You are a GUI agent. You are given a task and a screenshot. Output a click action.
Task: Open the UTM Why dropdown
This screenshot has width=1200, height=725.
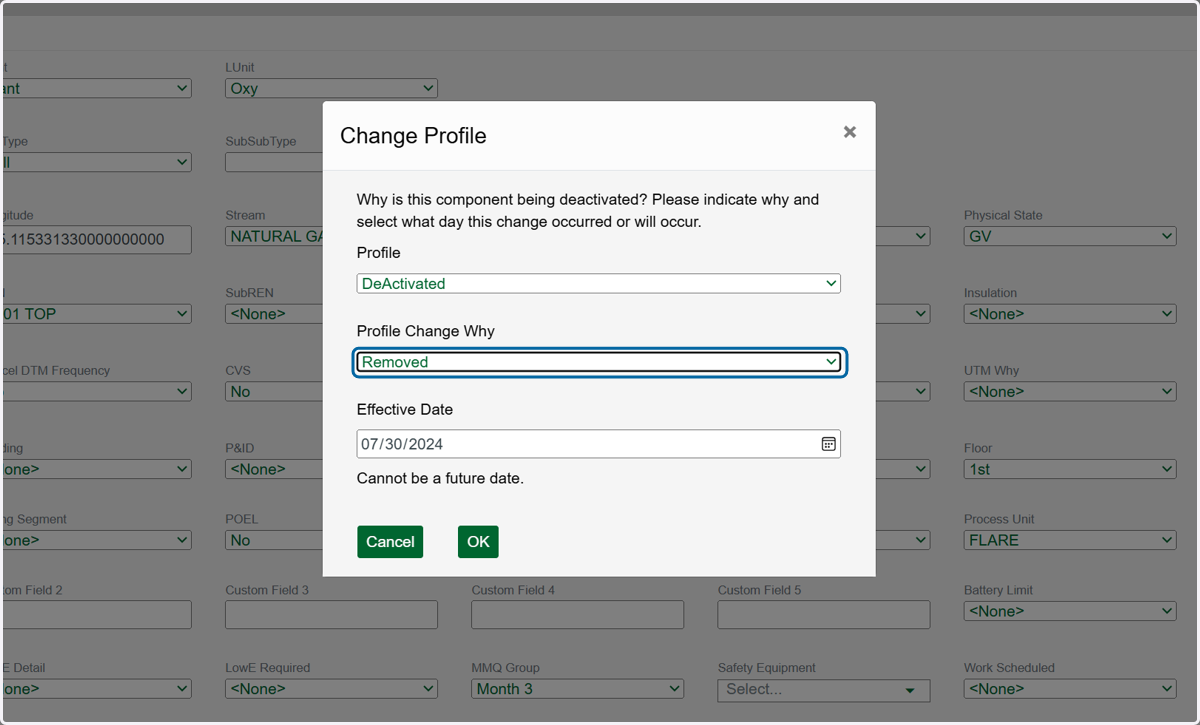[x=1070, y=391]
